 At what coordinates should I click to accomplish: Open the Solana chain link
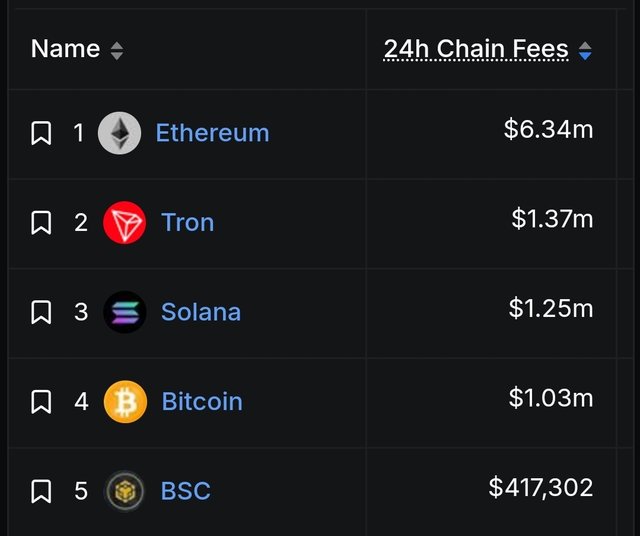pyautogui.click(x=201, y=312)
